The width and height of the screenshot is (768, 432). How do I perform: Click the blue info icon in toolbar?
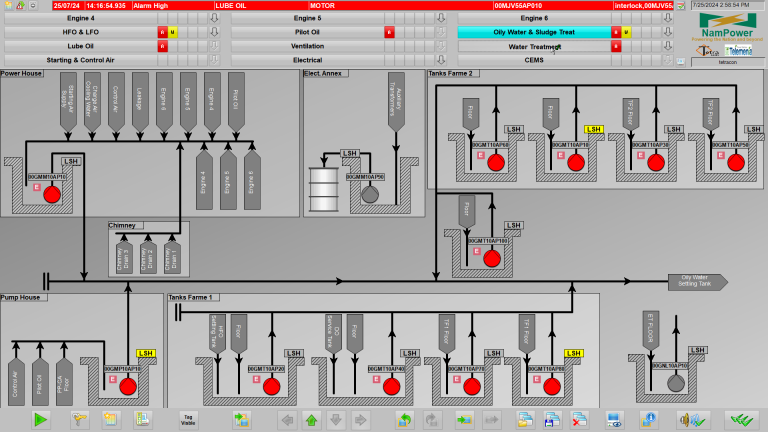(648, 420)
